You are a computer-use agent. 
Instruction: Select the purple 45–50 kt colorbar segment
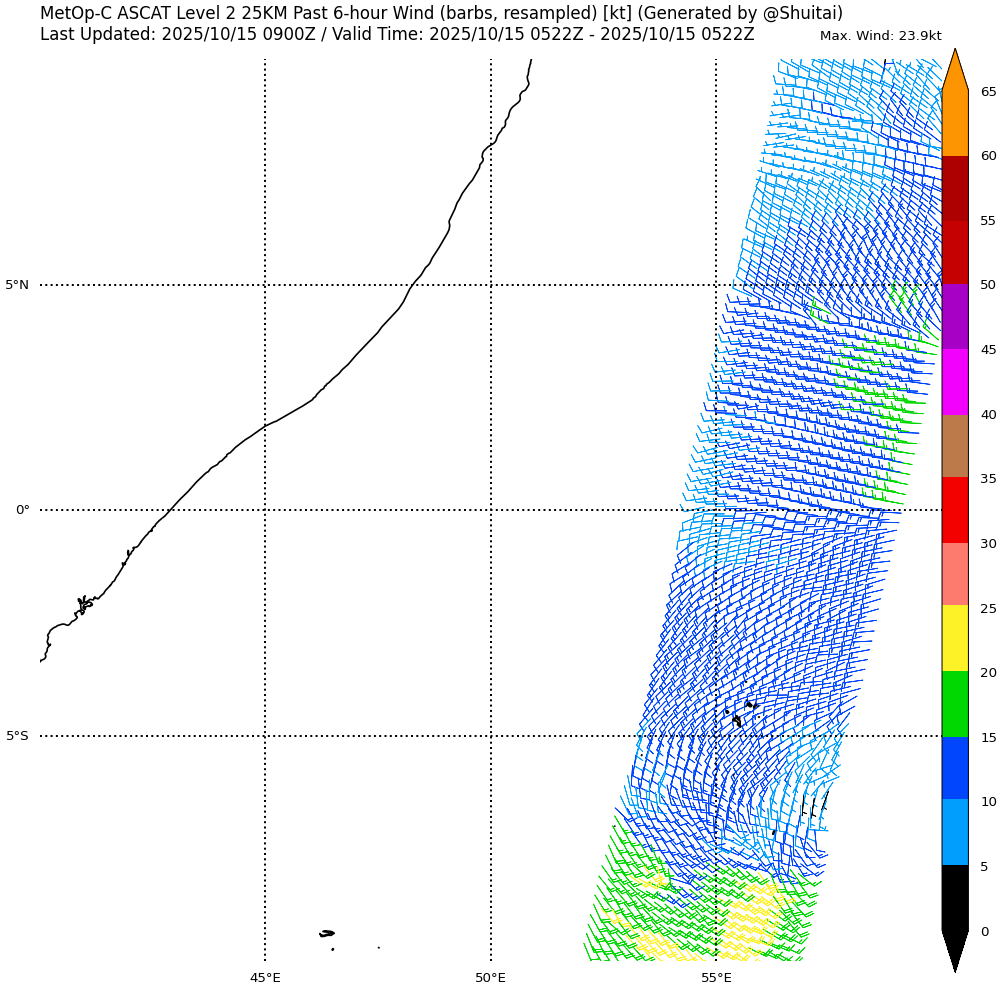coord(955,316)
